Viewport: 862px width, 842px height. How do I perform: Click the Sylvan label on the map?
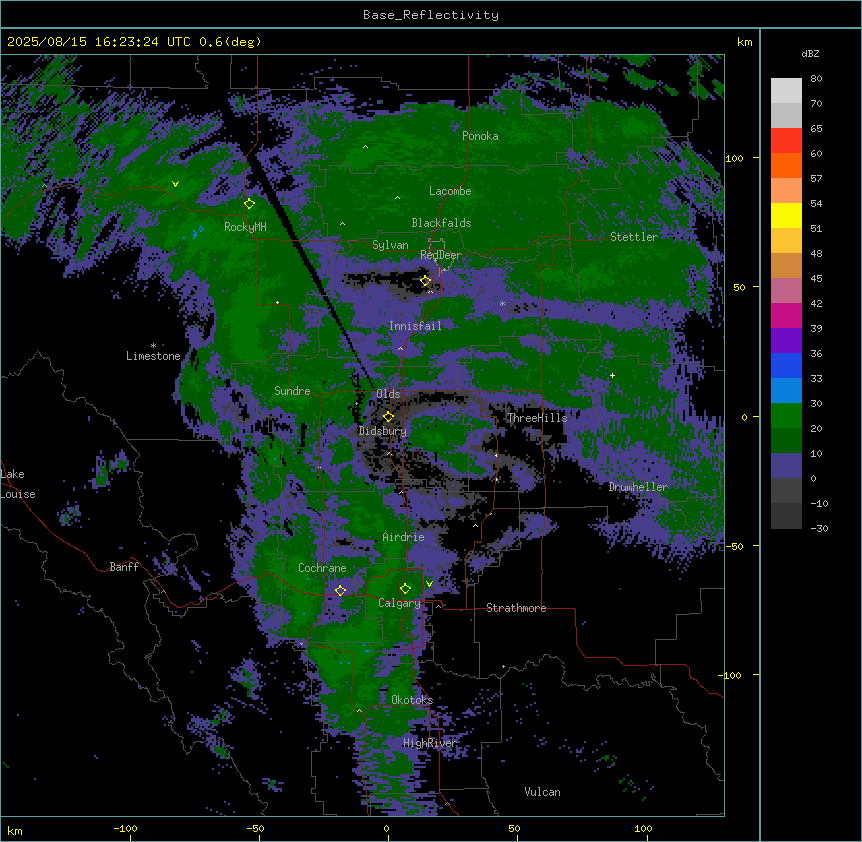[x=390, y=245]
